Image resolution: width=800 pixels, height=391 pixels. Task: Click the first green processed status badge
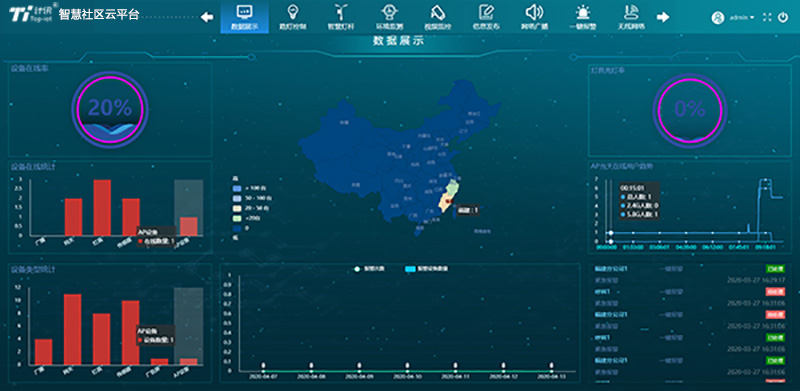(775, 269)
